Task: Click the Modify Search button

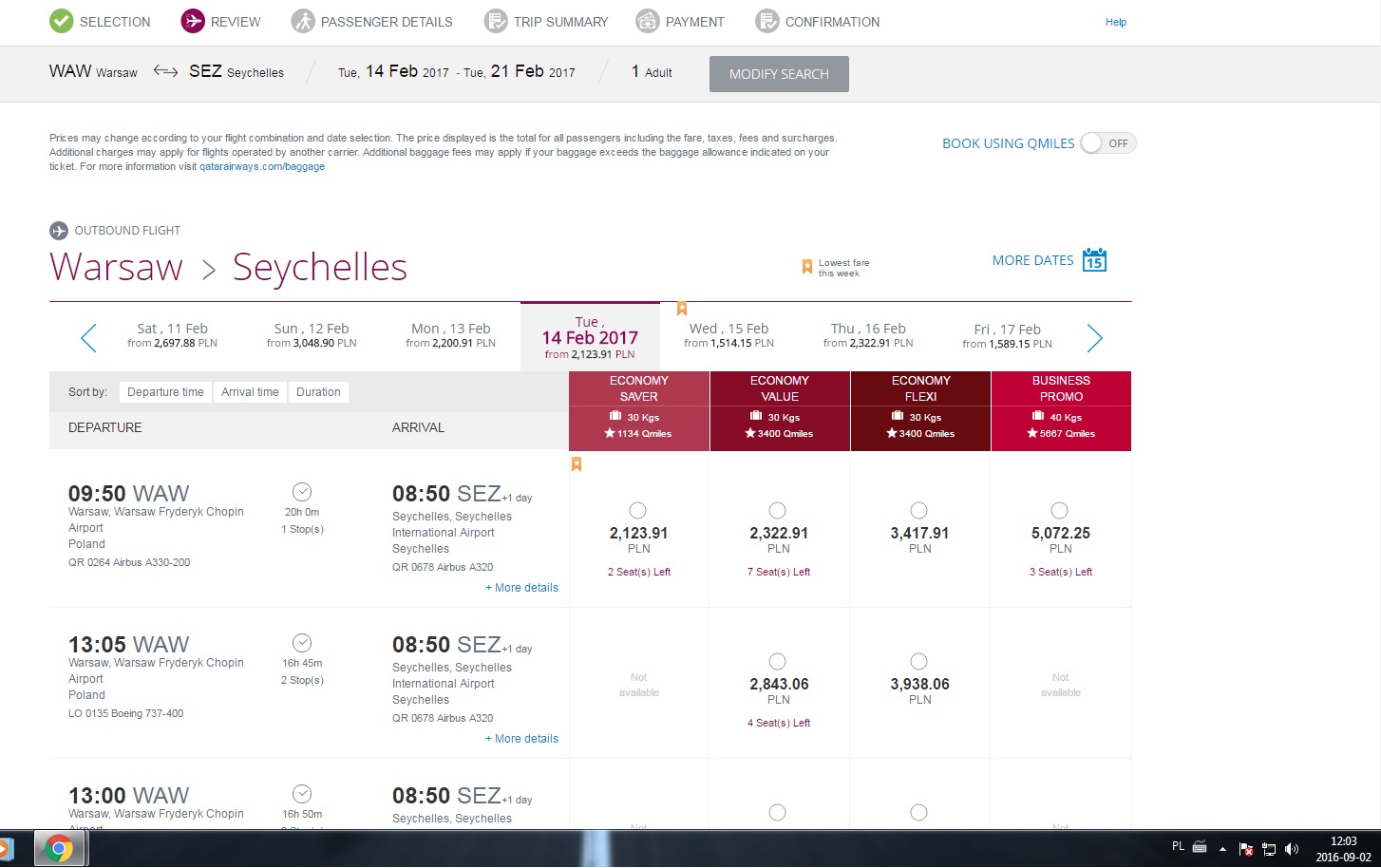Action: [x=779, y=74]
